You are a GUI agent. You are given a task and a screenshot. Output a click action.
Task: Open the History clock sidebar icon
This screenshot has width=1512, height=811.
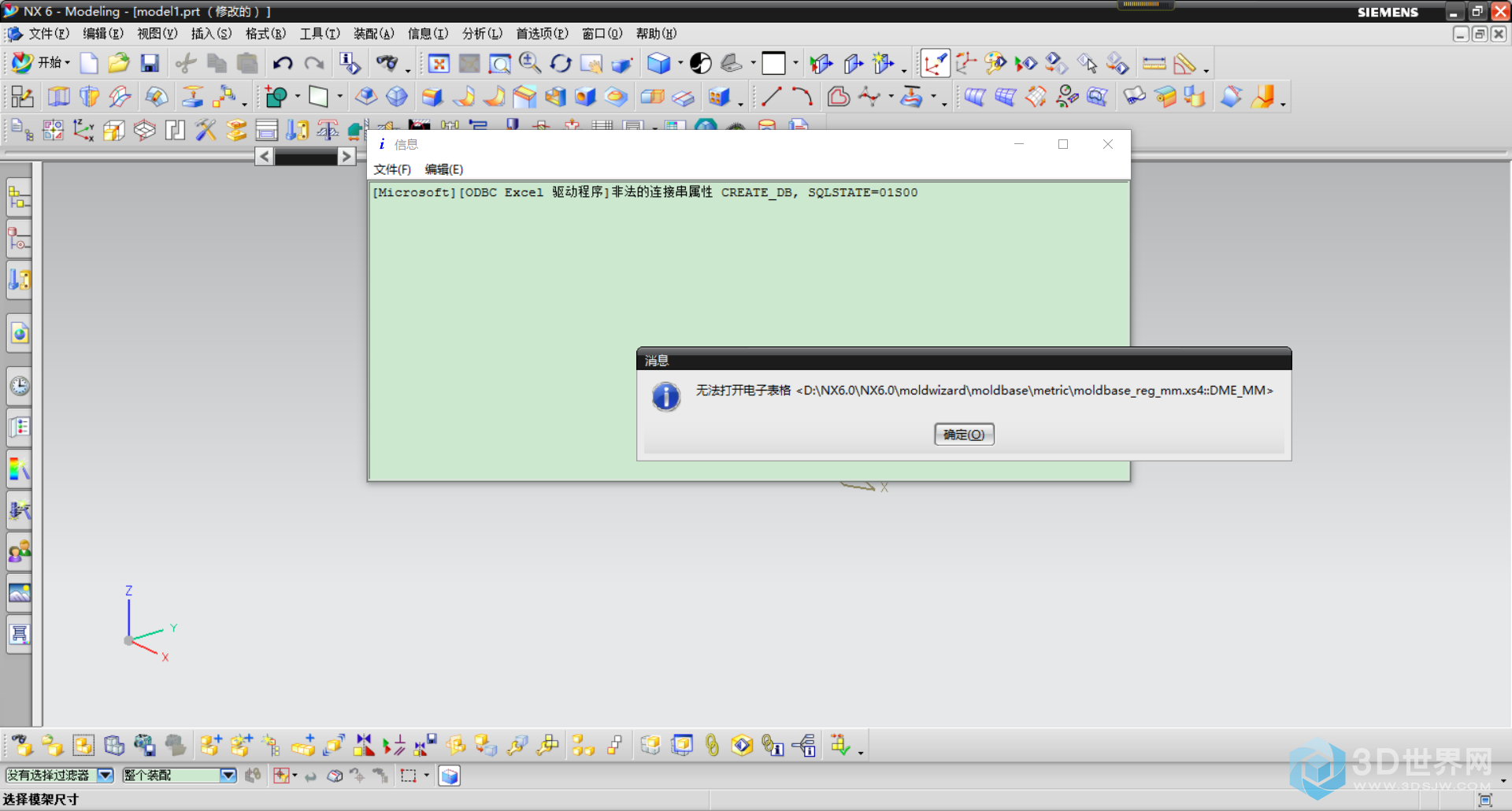[20, 386]
